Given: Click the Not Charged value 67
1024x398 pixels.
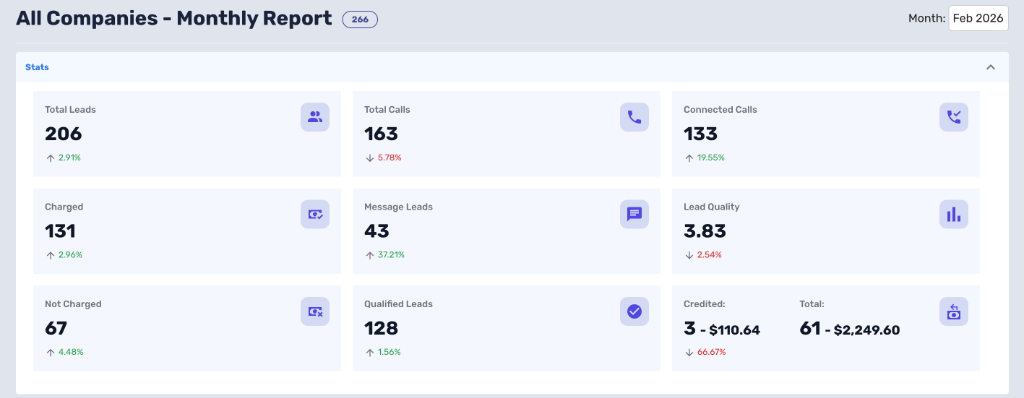Looking at the screenshot, I should [56, 328].
